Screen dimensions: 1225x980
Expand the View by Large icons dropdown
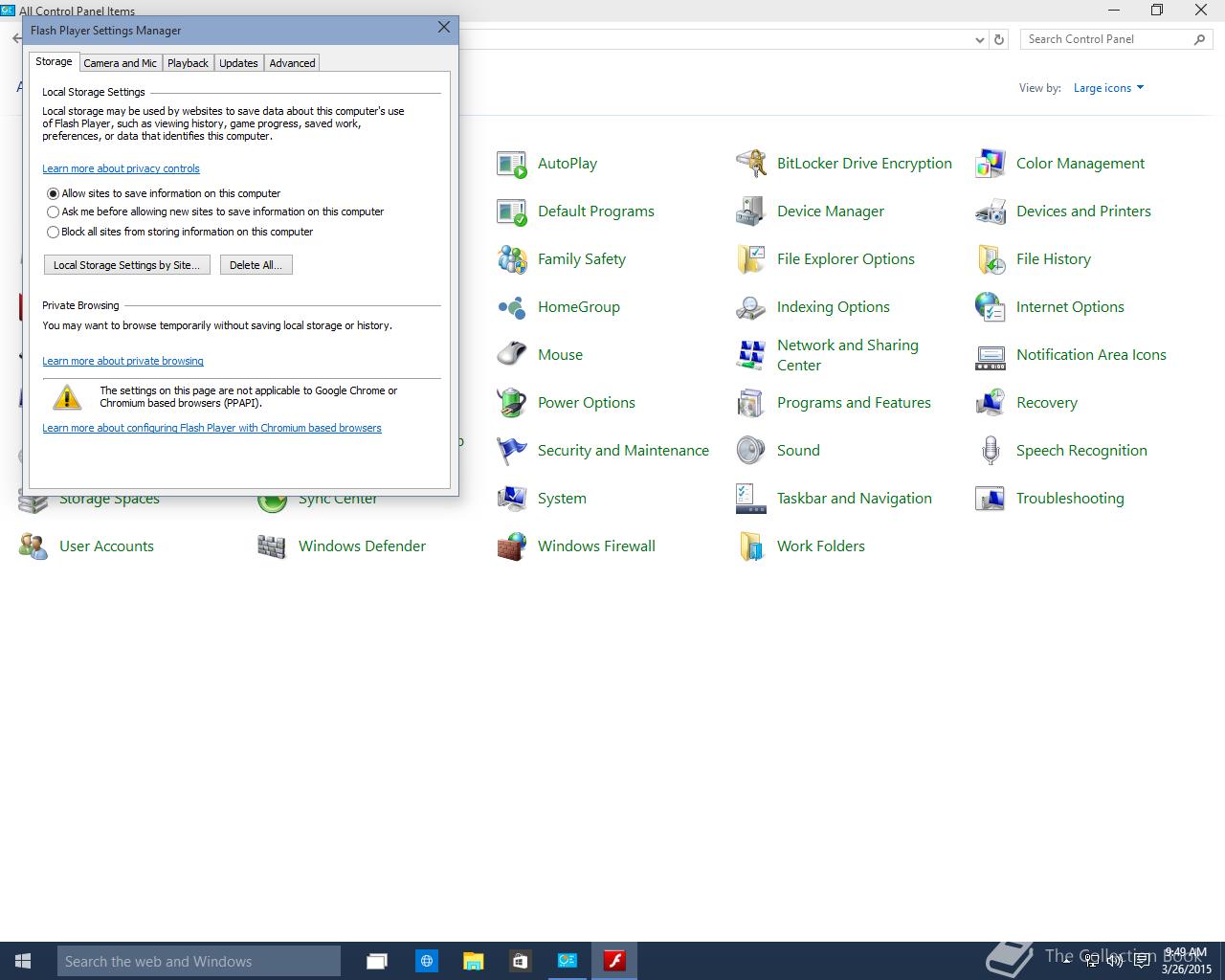[1108, 88]
